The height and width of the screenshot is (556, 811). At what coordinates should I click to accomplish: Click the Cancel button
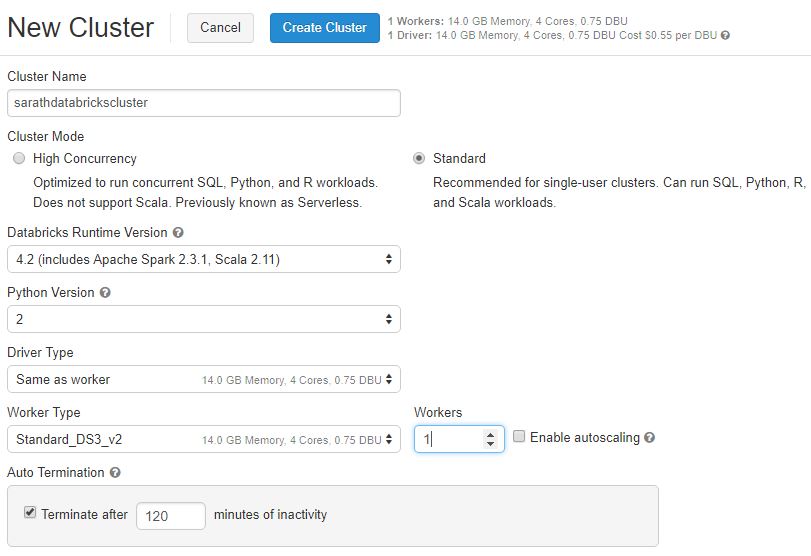(220, 28)
